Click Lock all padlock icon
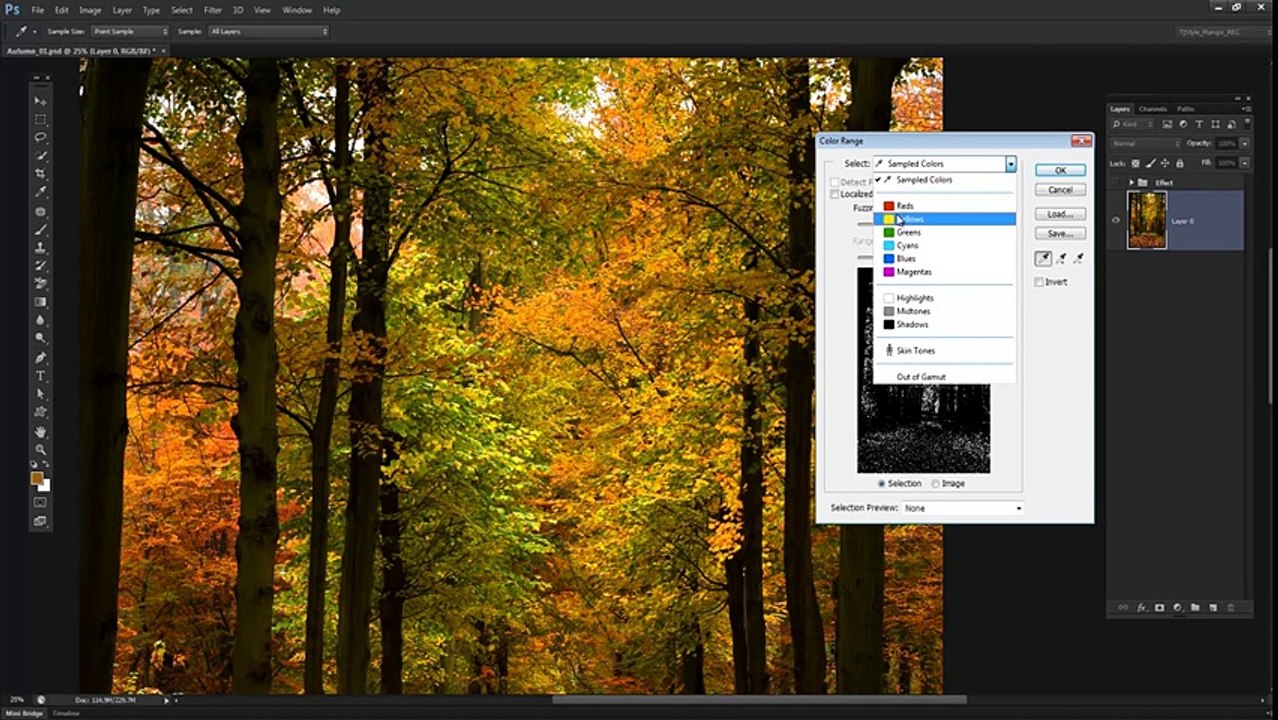The image size is (1278, 720). click(x=1180, y=163)
